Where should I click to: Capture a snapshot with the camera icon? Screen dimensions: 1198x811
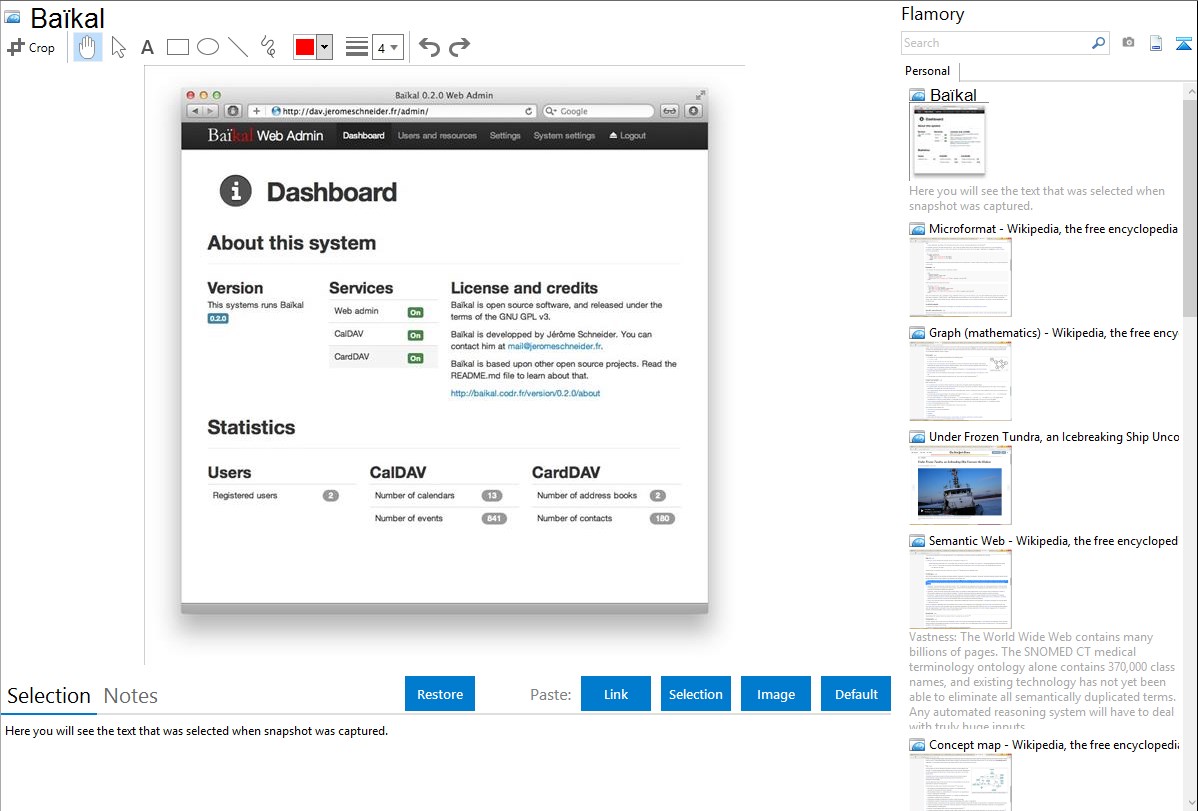[x=1128, y=43]
